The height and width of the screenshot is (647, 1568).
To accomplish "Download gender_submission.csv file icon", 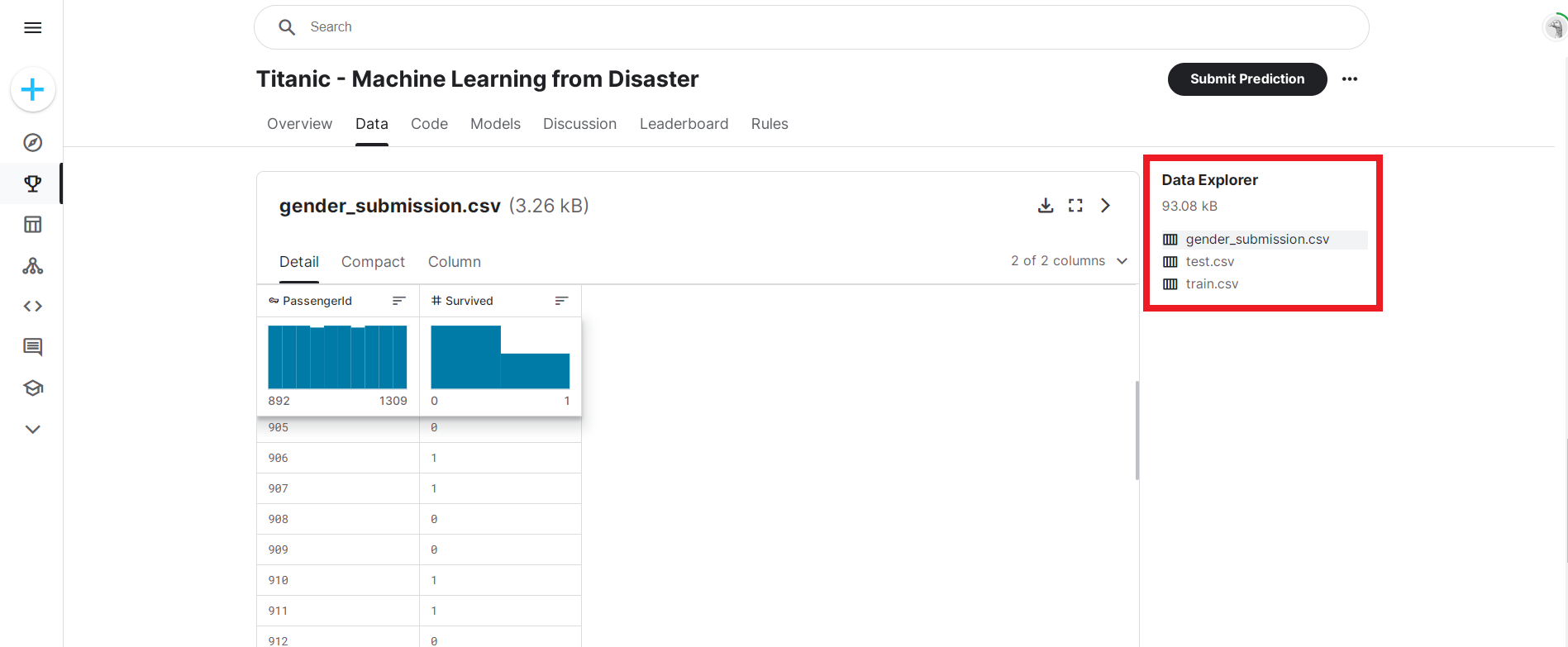I will (1046, 206).
